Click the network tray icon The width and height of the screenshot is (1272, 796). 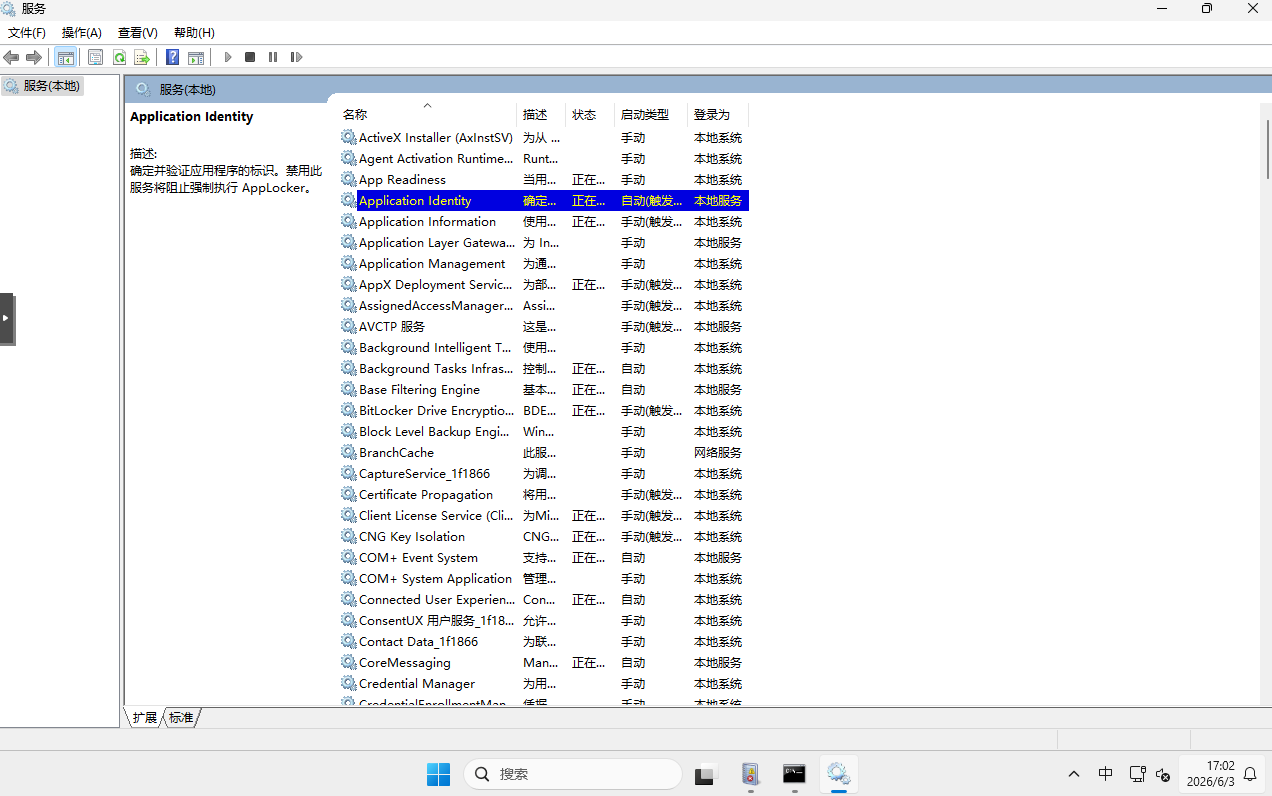pos(1137,774)
